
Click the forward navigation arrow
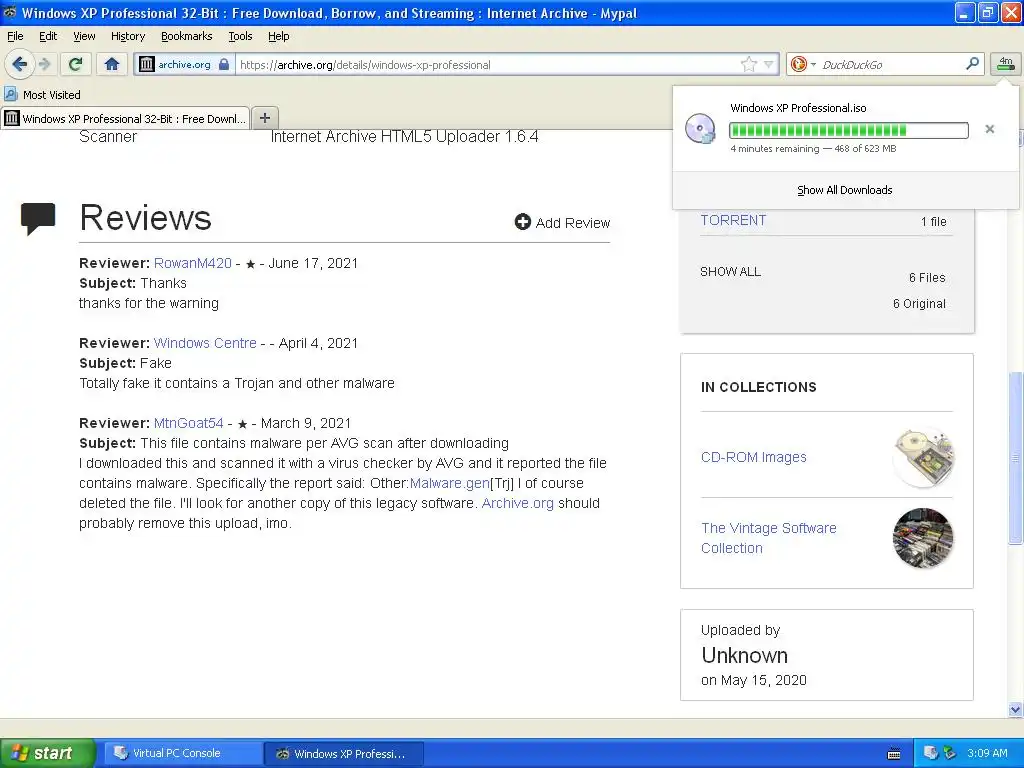(44, 64)
